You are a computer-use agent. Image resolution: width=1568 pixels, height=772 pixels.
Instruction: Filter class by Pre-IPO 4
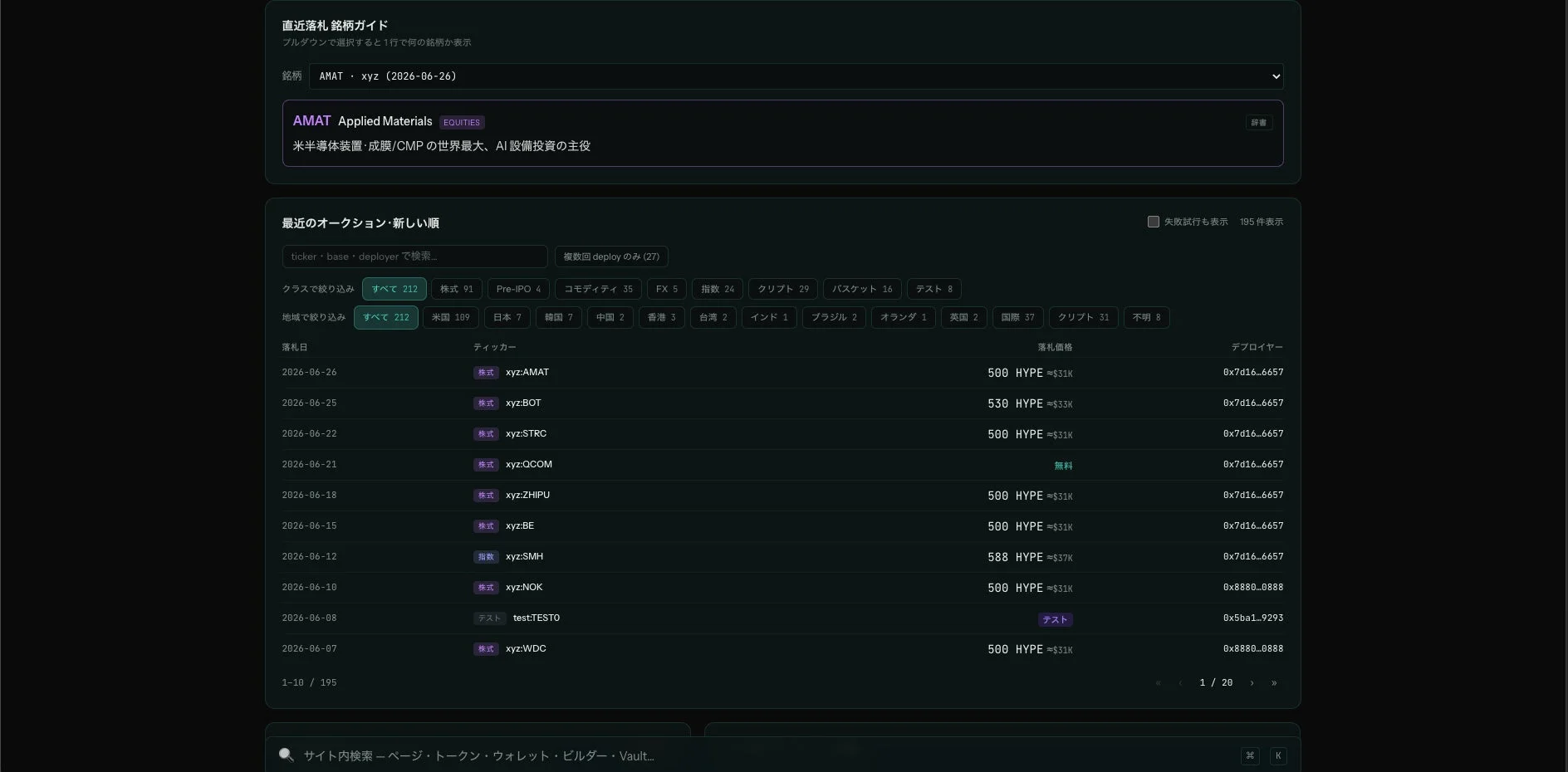point(518,289)
